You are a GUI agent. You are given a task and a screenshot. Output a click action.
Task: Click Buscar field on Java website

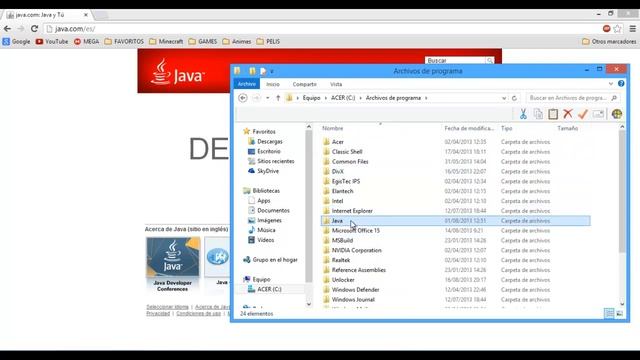tap(455, 60)
